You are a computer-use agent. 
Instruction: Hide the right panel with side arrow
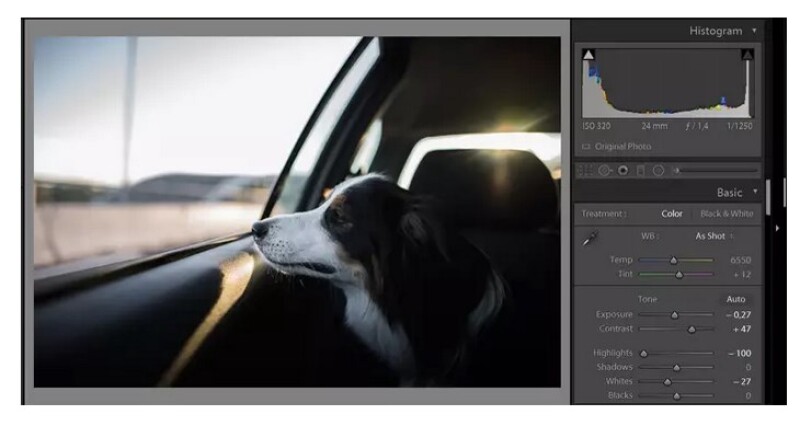point(779,228)
